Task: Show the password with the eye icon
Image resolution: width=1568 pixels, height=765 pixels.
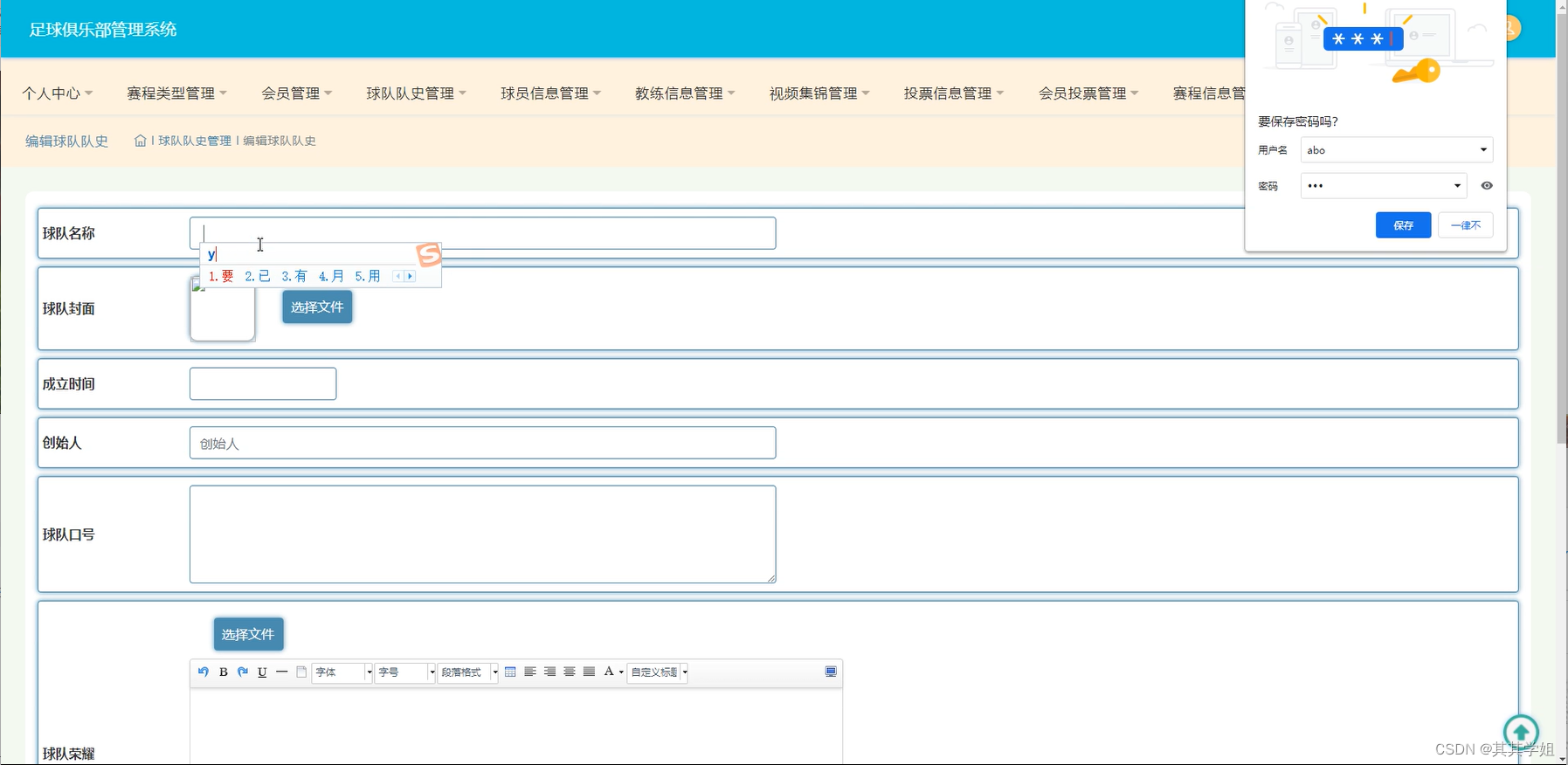Action: [x=1487, y=185]
